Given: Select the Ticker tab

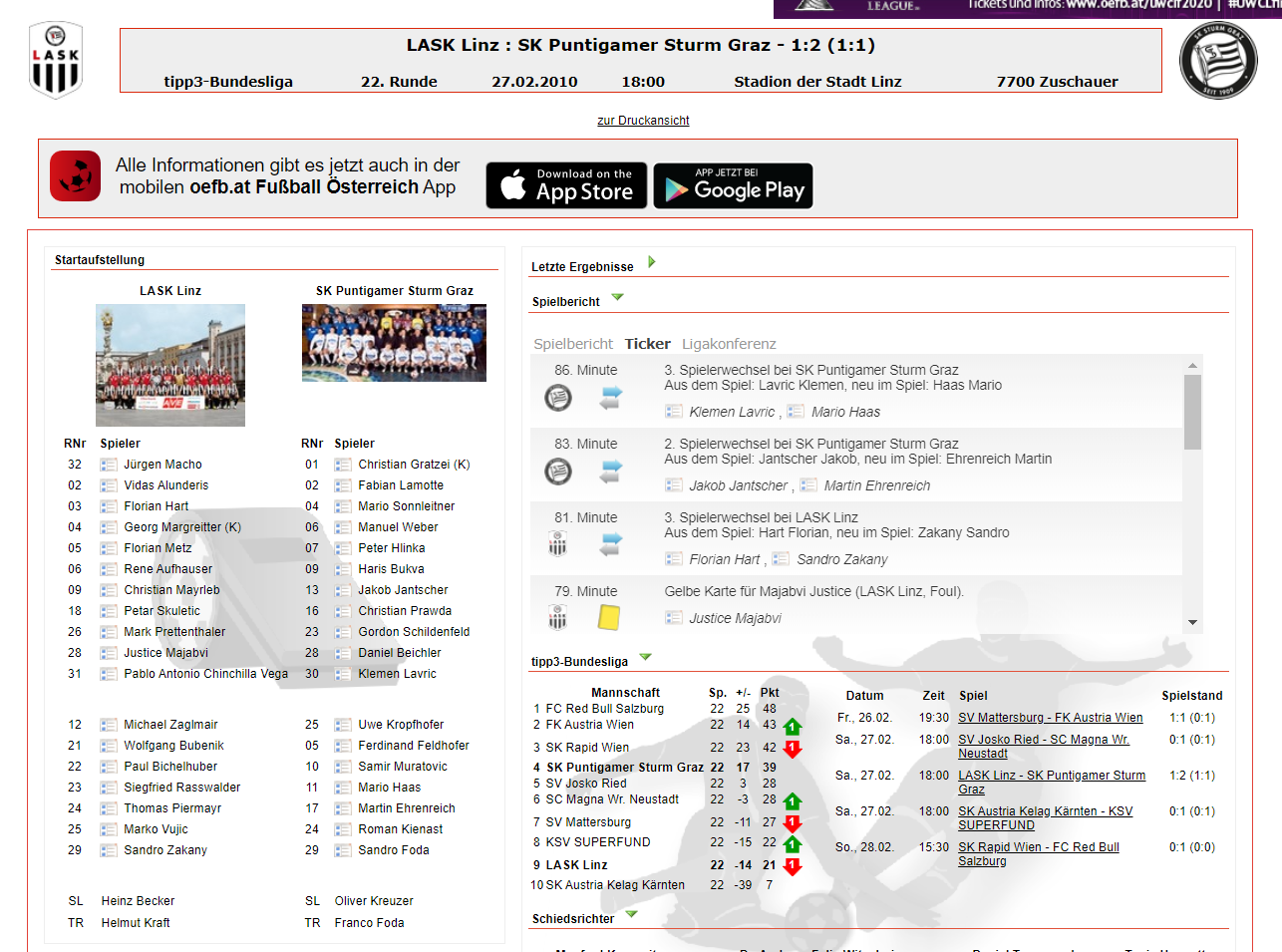Looking at the screenshot, I should point(648,344).
